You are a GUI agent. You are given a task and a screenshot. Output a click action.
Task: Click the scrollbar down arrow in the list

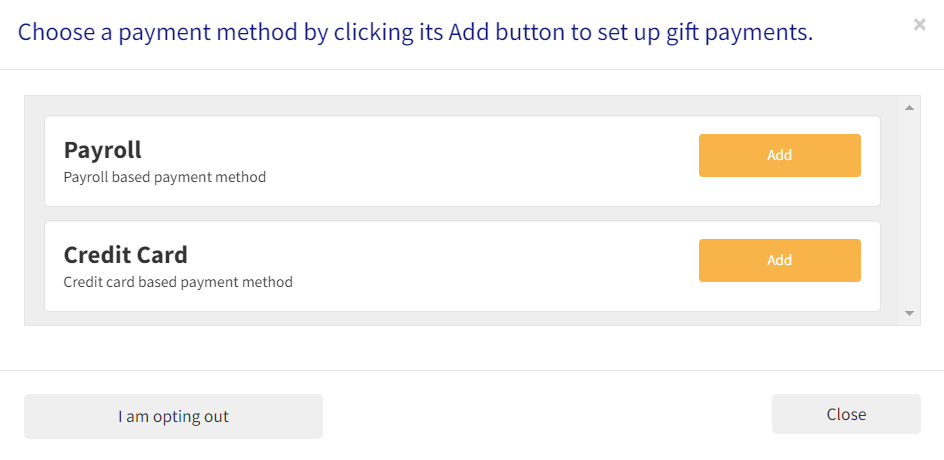(x=910, y=314)
